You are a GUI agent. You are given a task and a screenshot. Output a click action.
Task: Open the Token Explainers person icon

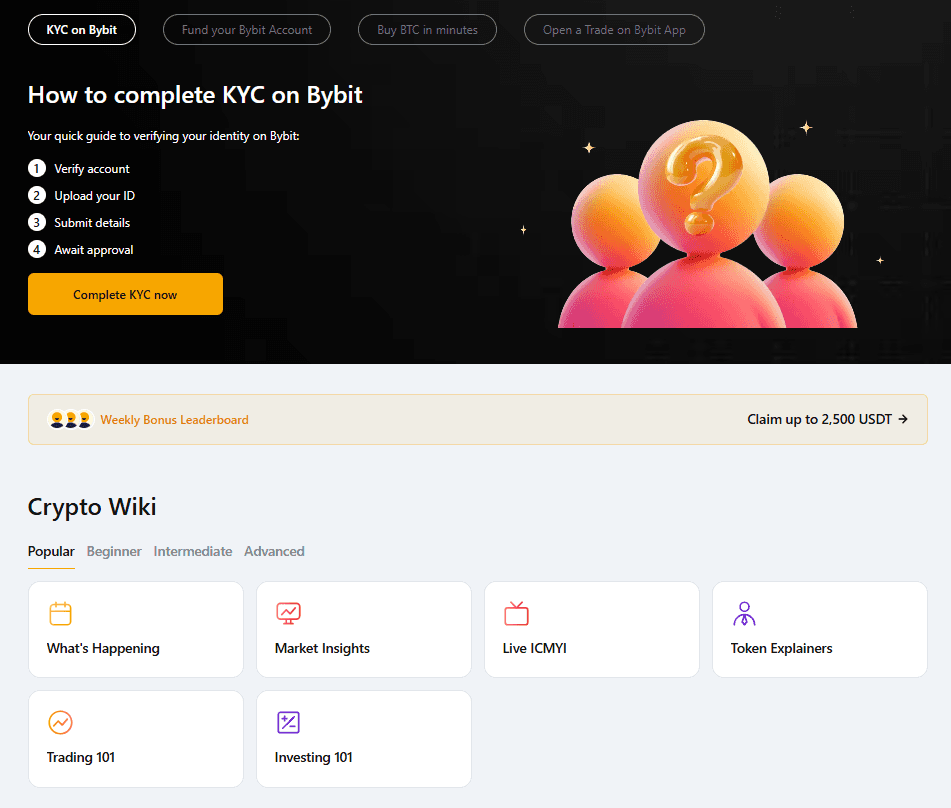(x=744, y=613)
